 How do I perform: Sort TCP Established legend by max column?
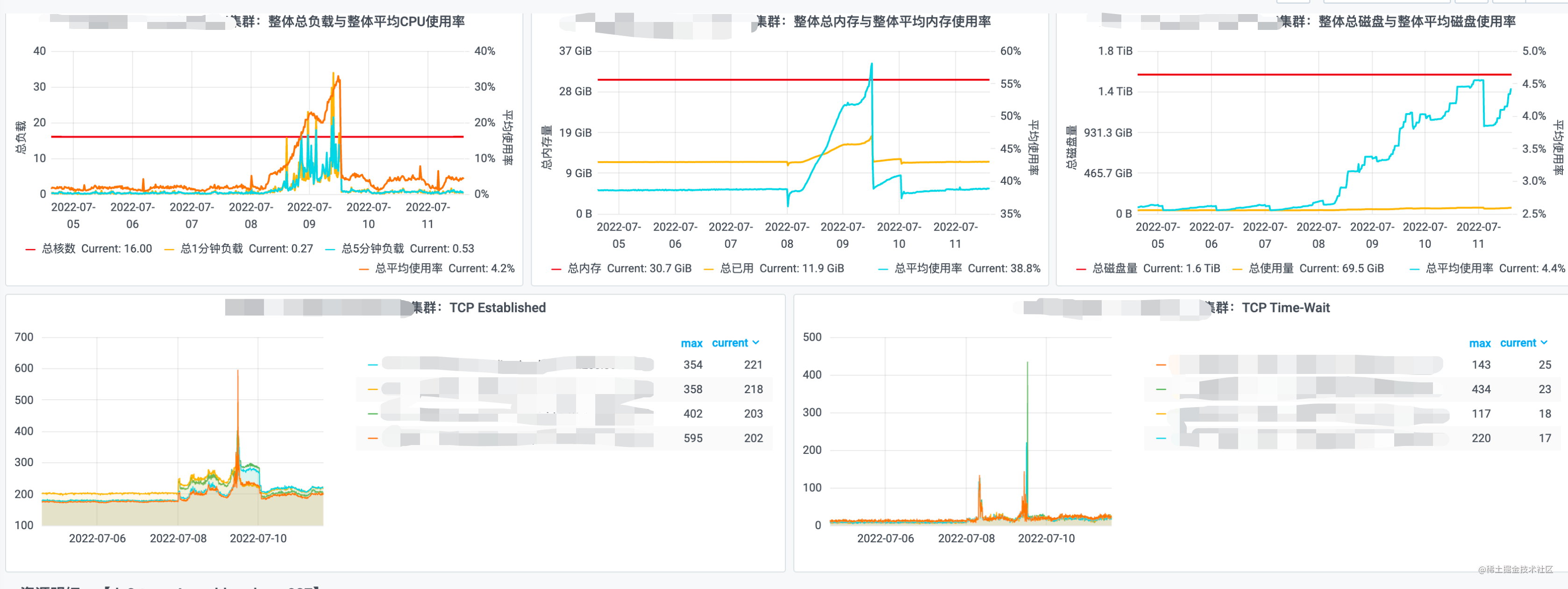pos(691,343)
